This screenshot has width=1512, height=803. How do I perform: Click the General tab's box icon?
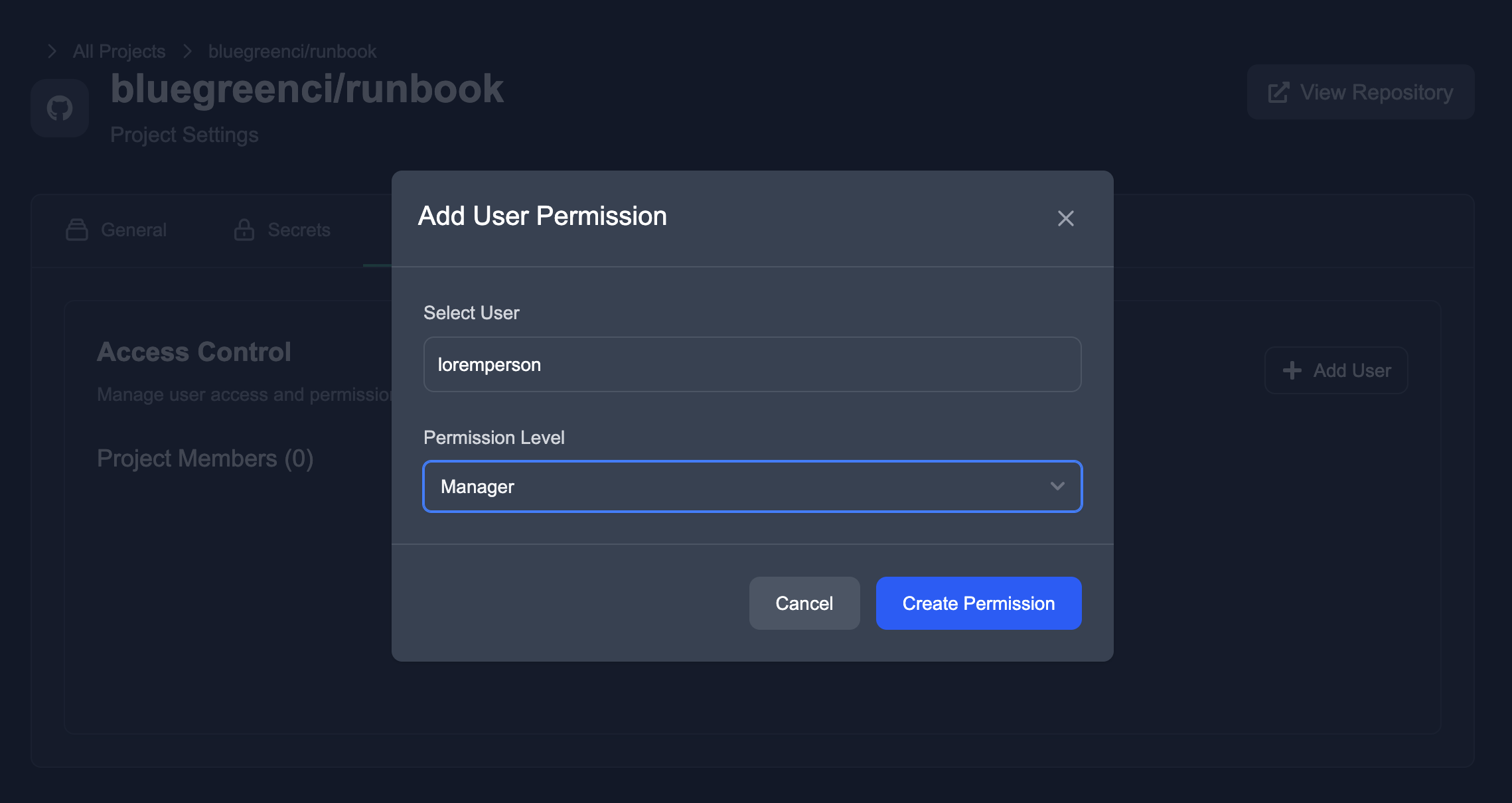pos(77,230)
